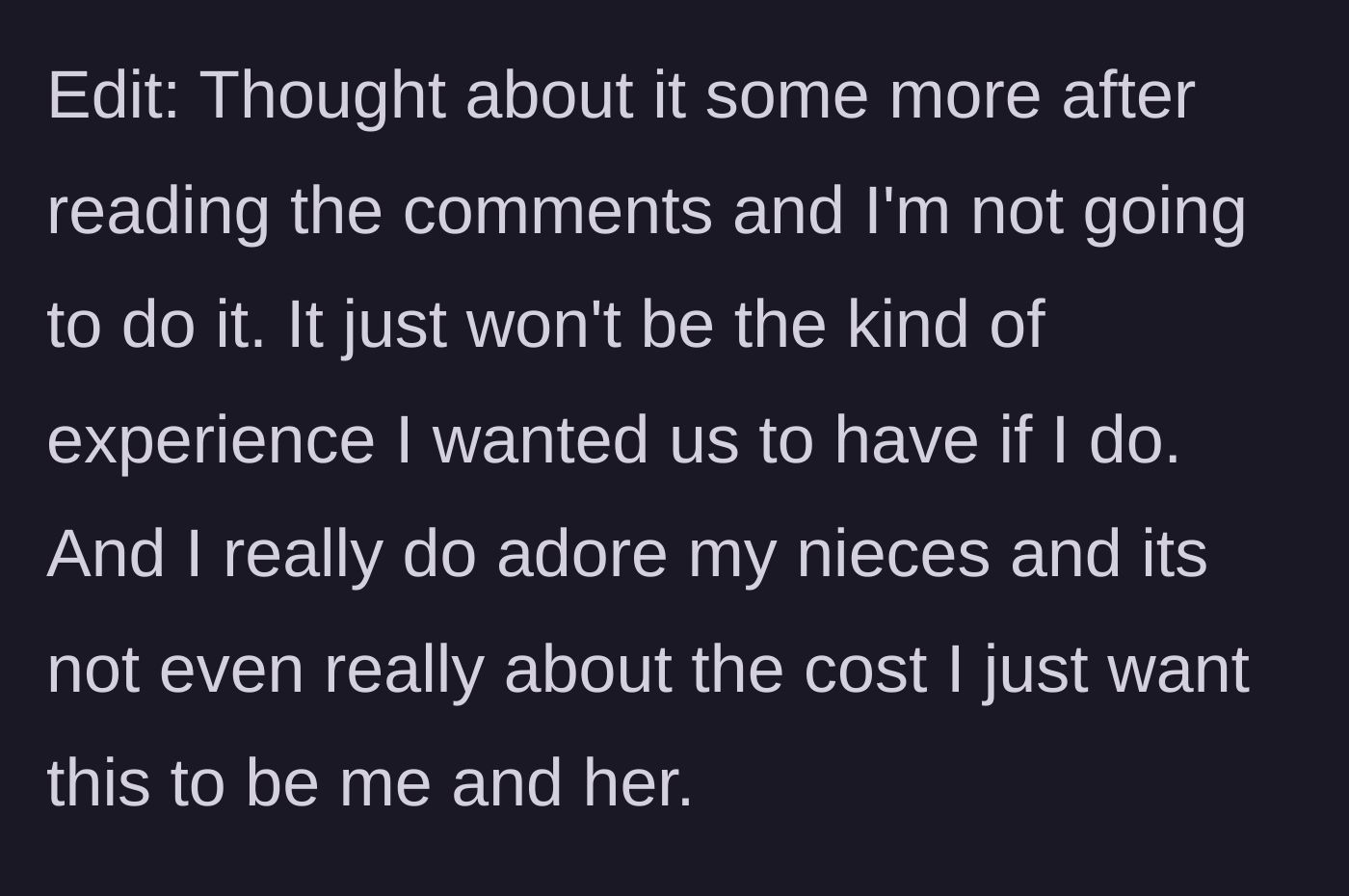Viewport: 1349px width, 896px height.
Task: Click the word "about" in the sixth line
Action: (x=588, y=669)
